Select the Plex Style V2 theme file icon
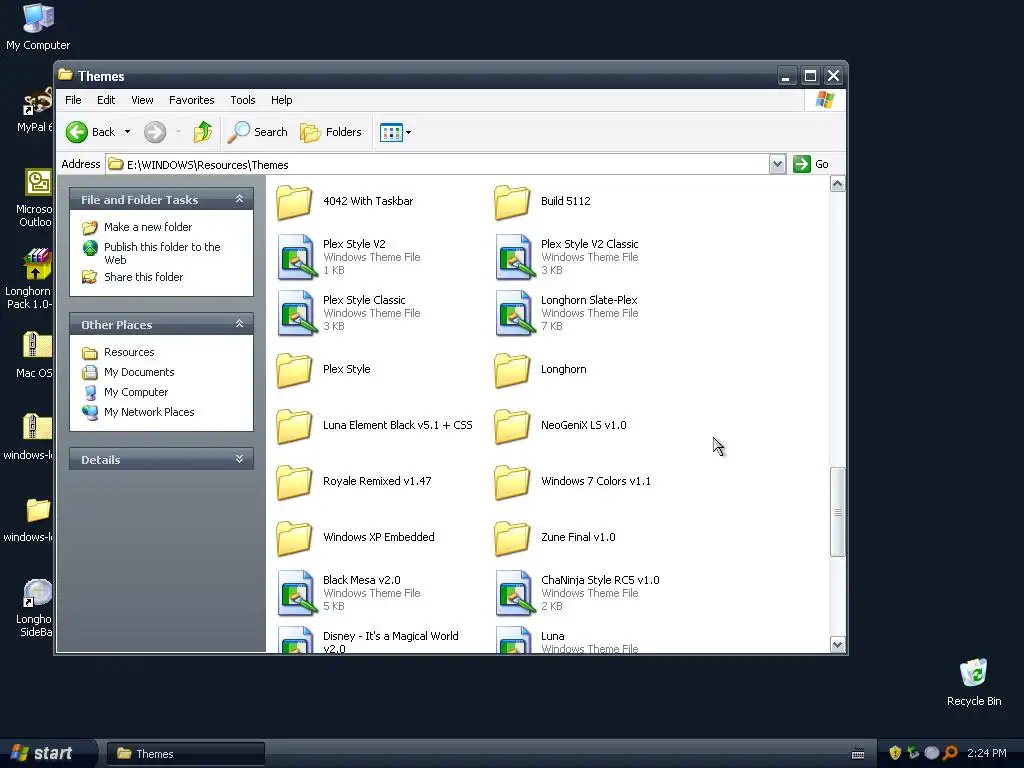 click(x=297, y=257)
